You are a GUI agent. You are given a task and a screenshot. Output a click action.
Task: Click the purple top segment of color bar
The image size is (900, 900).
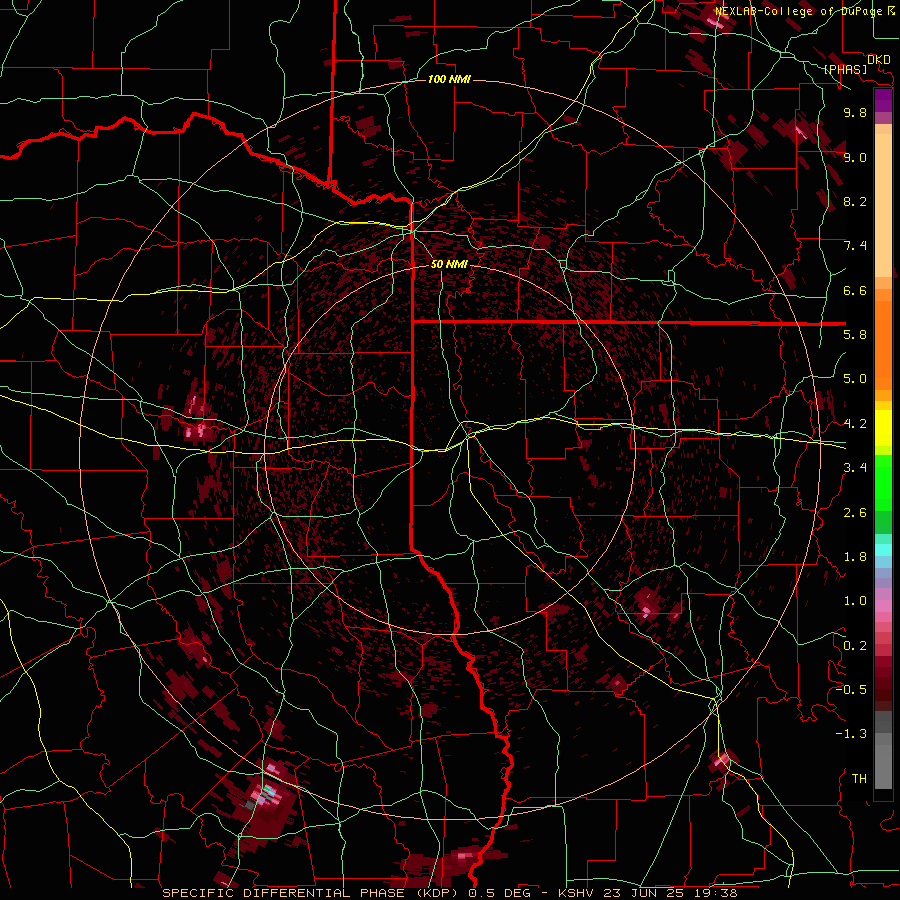point(883,100)
